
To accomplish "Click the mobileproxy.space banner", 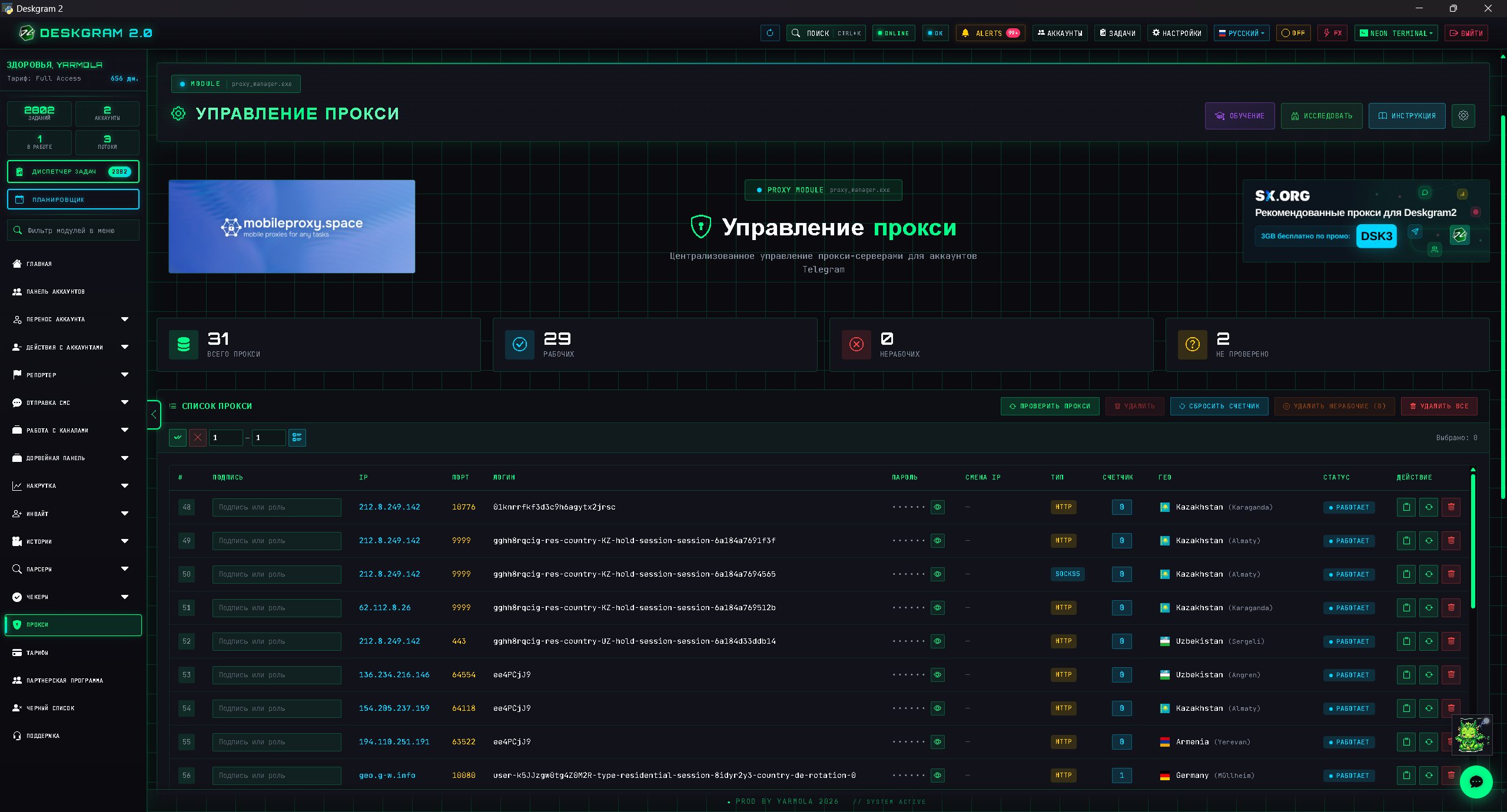I will 291,226.
